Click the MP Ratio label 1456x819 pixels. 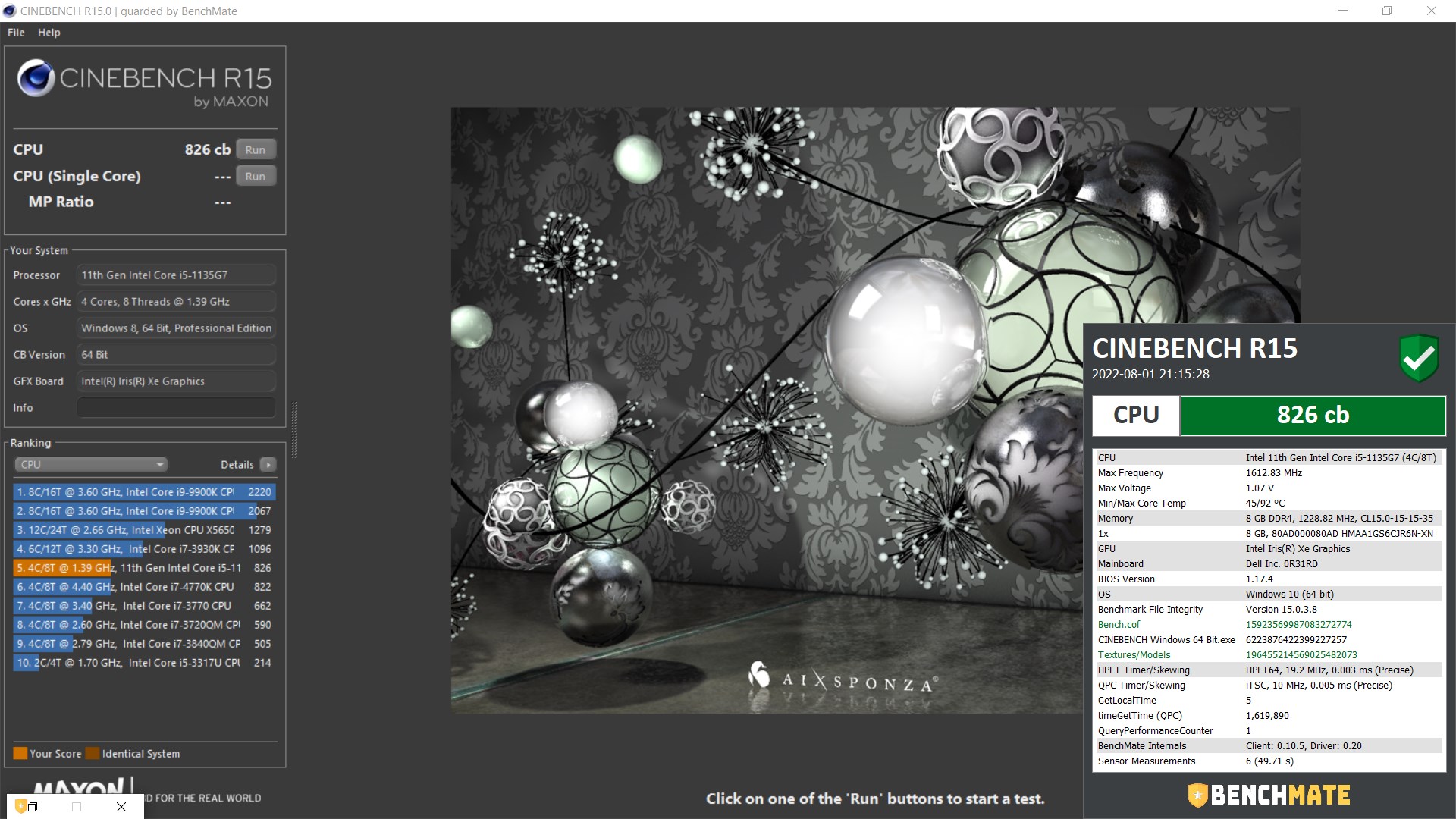[61, 202]
